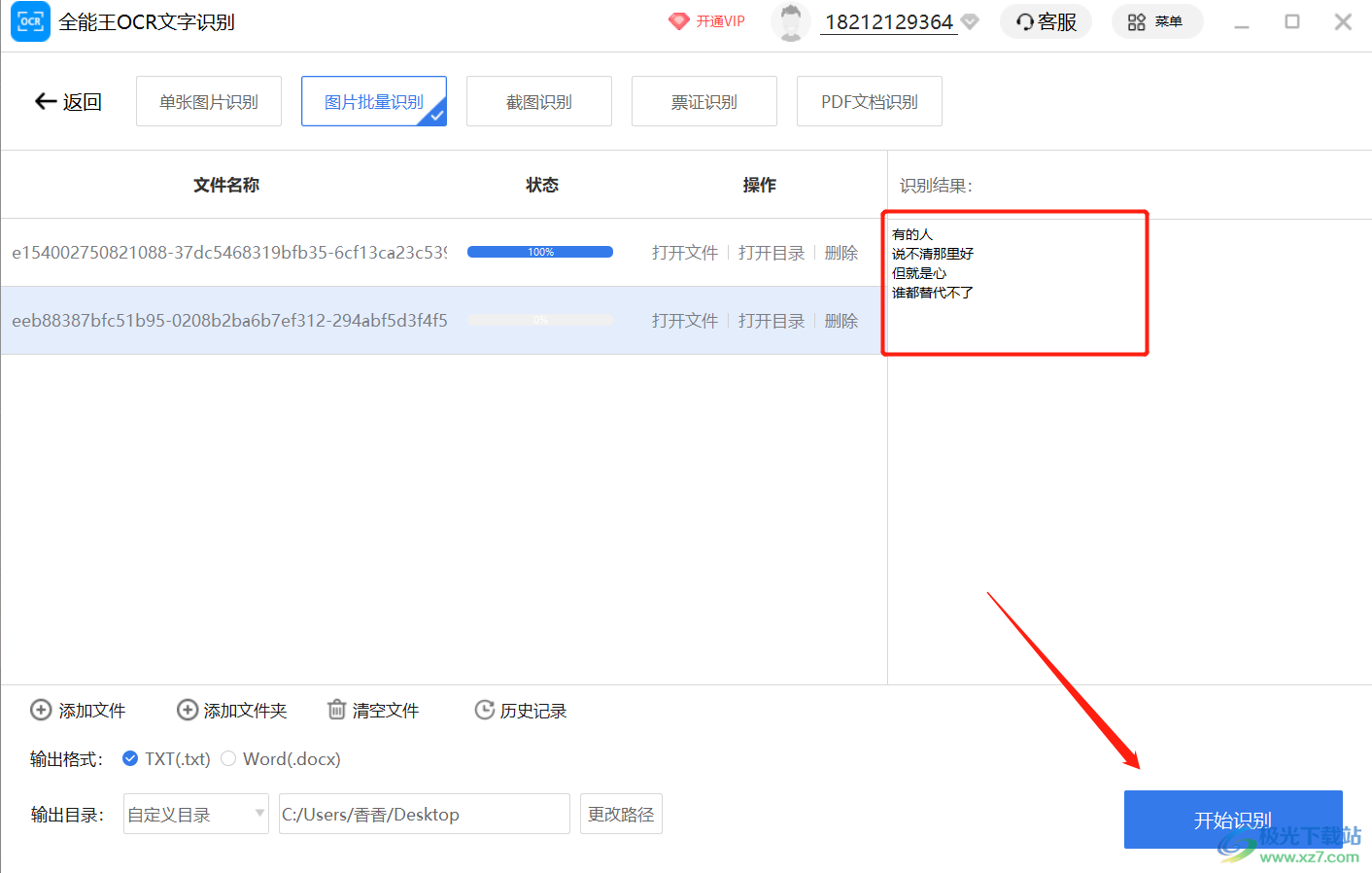This screenshot has height=873, width=1372.
Task: Click result line 谁都替代不了
Action: 933,293
